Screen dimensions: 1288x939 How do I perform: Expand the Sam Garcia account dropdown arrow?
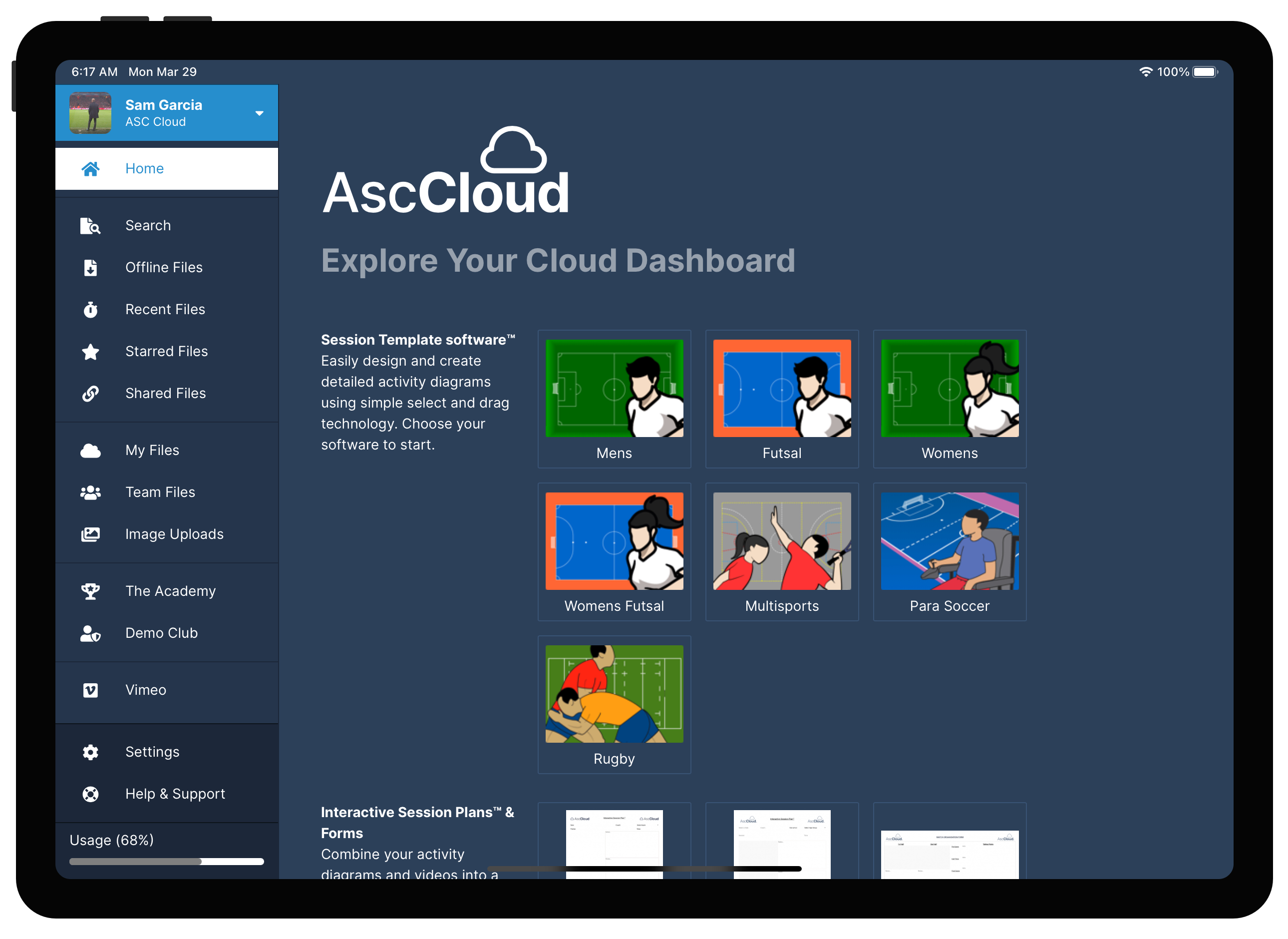pyautogui.click(x=260, y=114)
